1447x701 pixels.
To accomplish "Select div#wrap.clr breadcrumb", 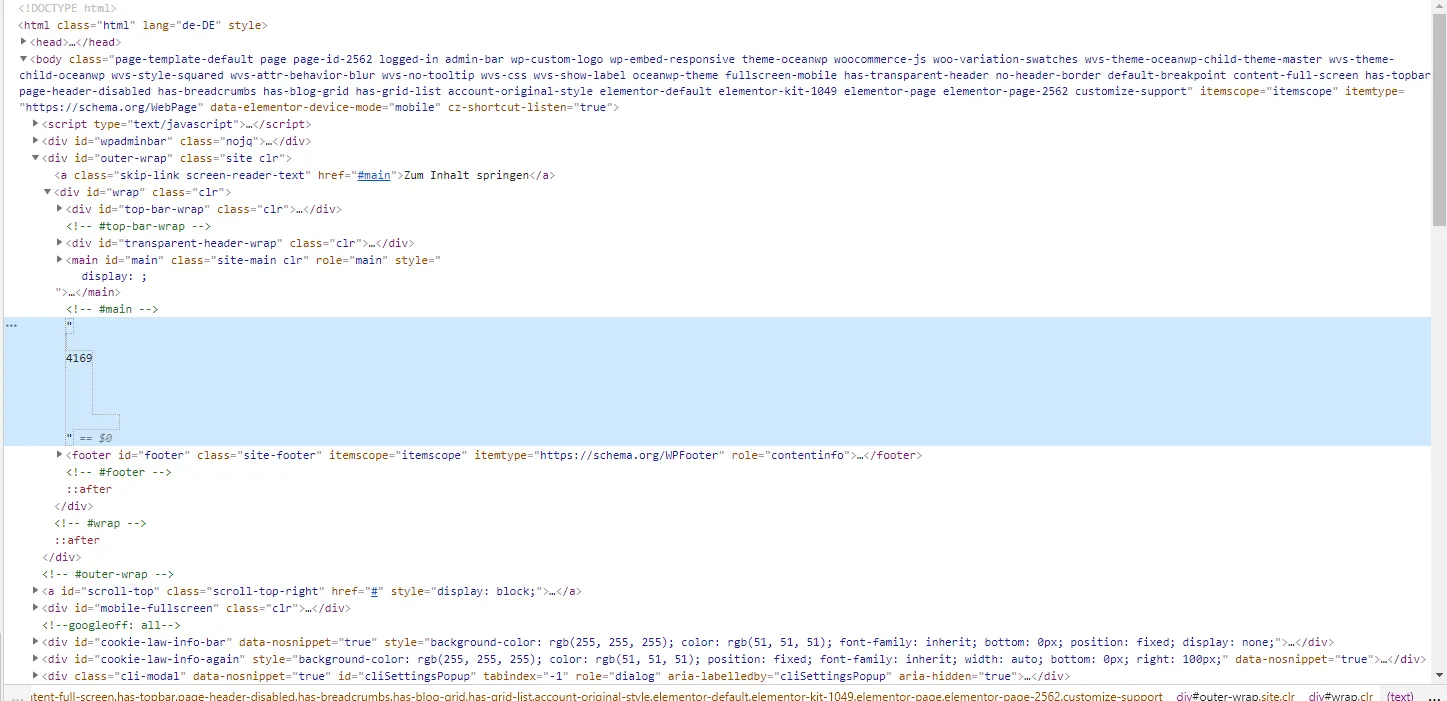I will (1341, 696).
